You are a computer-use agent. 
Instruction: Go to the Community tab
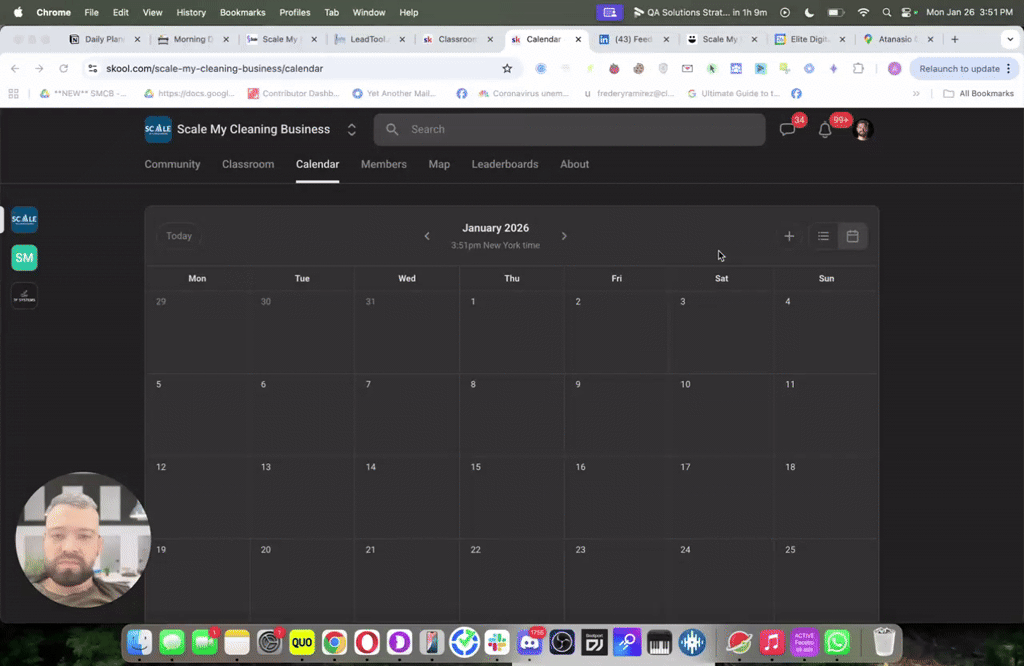(x=172, y=165)
